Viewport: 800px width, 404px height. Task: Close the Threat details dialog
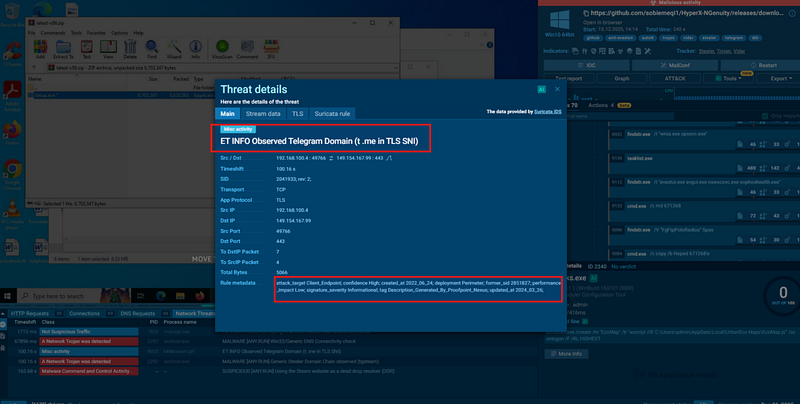click(557, 89)
